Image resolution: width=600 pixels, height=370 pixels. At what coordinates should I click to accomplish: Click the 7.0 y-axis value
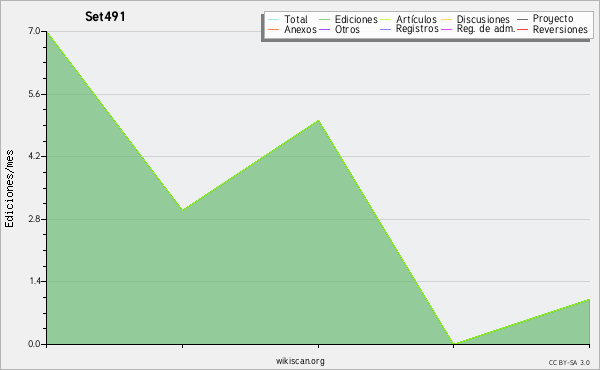[34, 31]
